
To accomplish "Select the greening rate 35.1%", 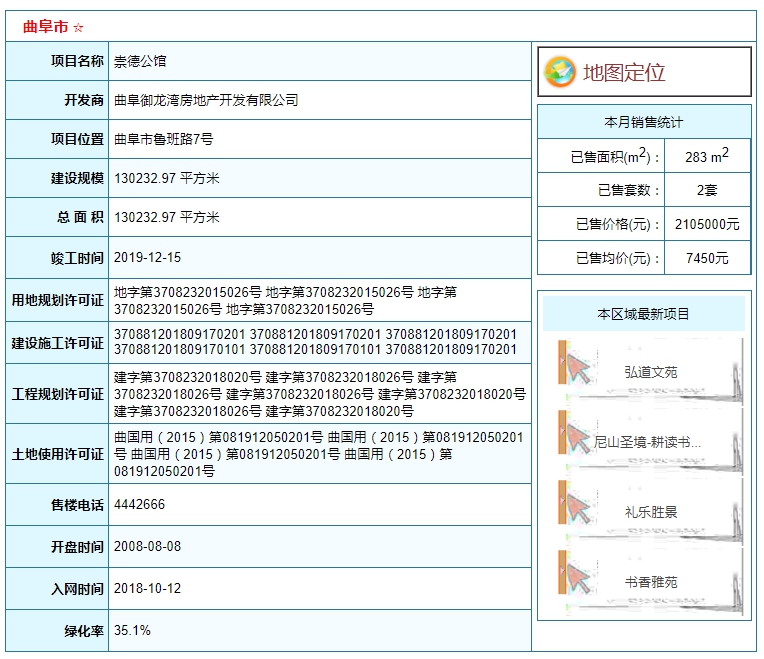I will click(x=132, y=630).
